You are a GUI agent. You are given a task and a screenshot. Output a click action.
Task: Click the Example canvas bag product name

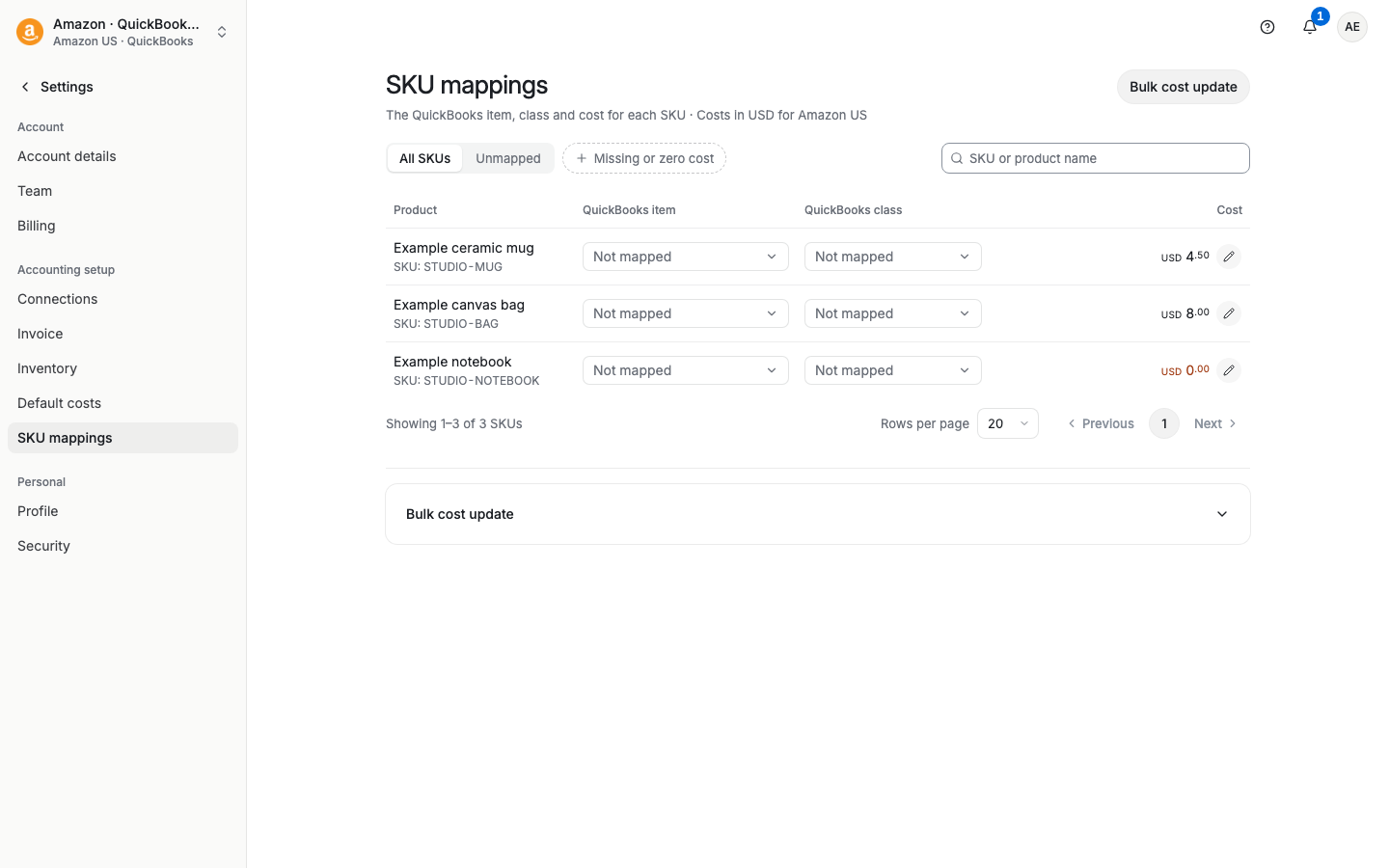point(459,305)
